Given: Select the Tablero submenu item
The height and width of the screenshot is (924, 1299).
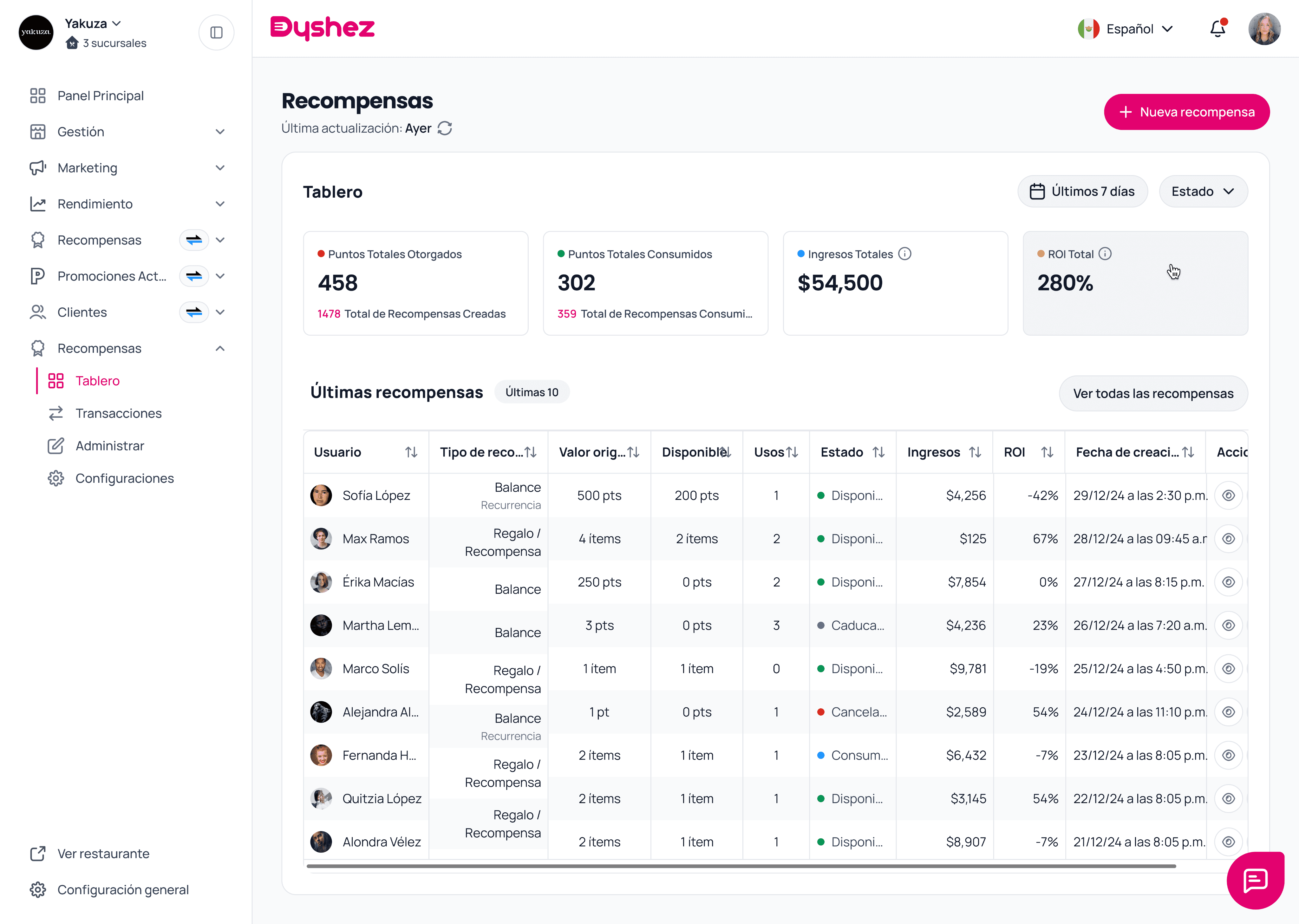Looking at the screenshot, I should (98, 381).
